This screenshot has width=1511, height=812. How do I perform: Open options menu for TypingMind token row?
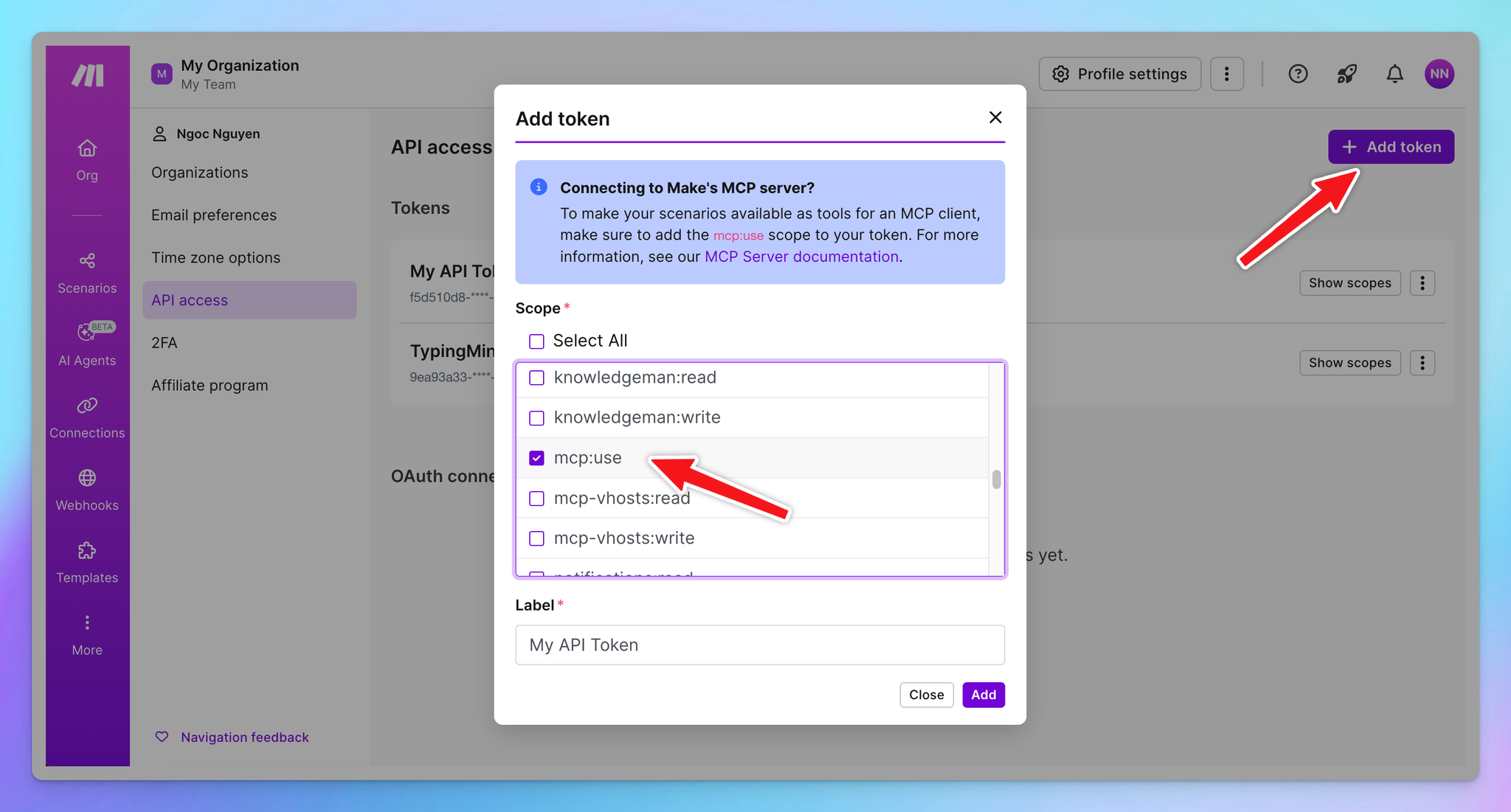[1422, 363]
